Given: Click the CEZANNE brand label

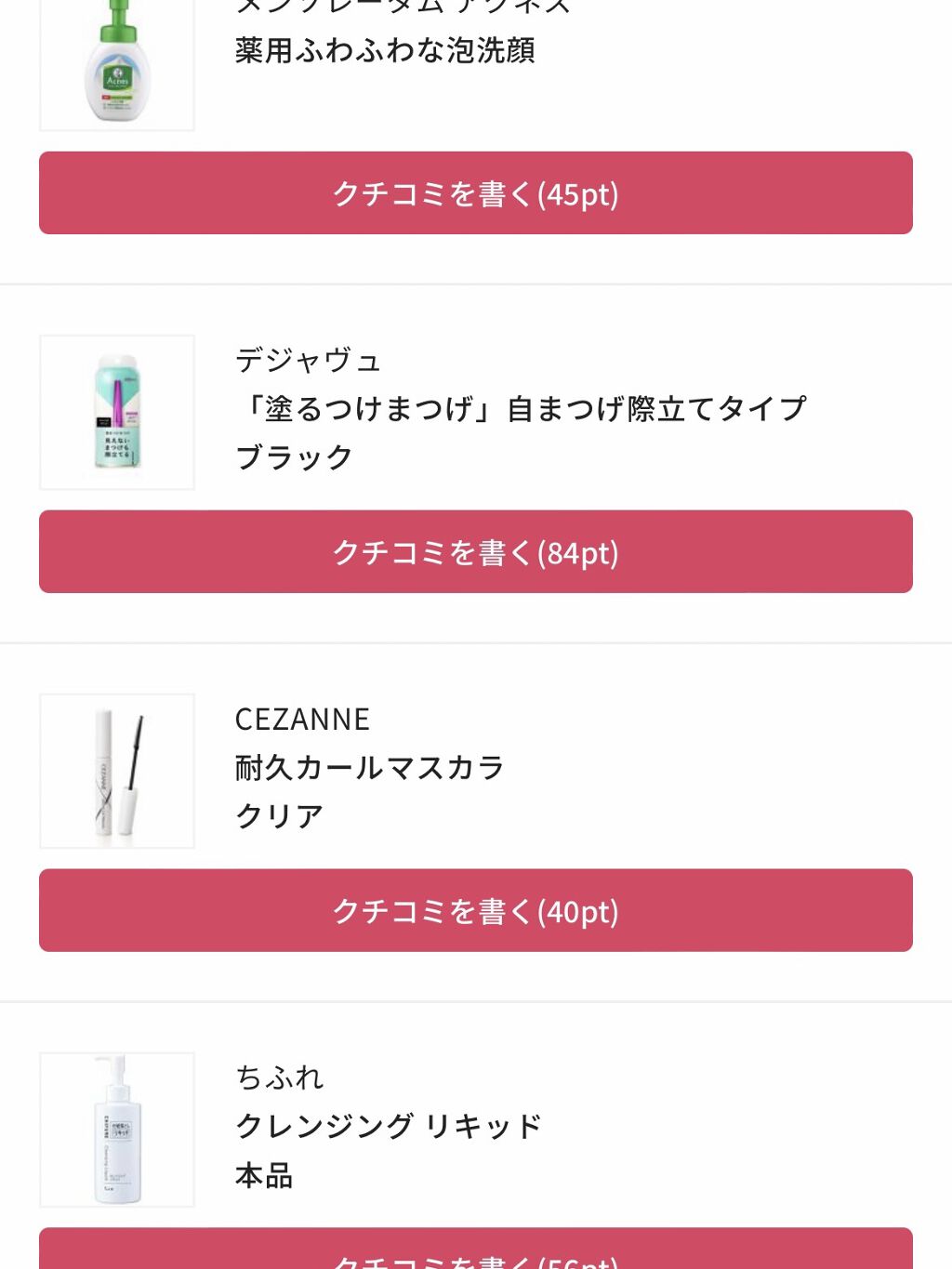Looking at the screenshot, I should pyautogui.click(x=302, y=719).
